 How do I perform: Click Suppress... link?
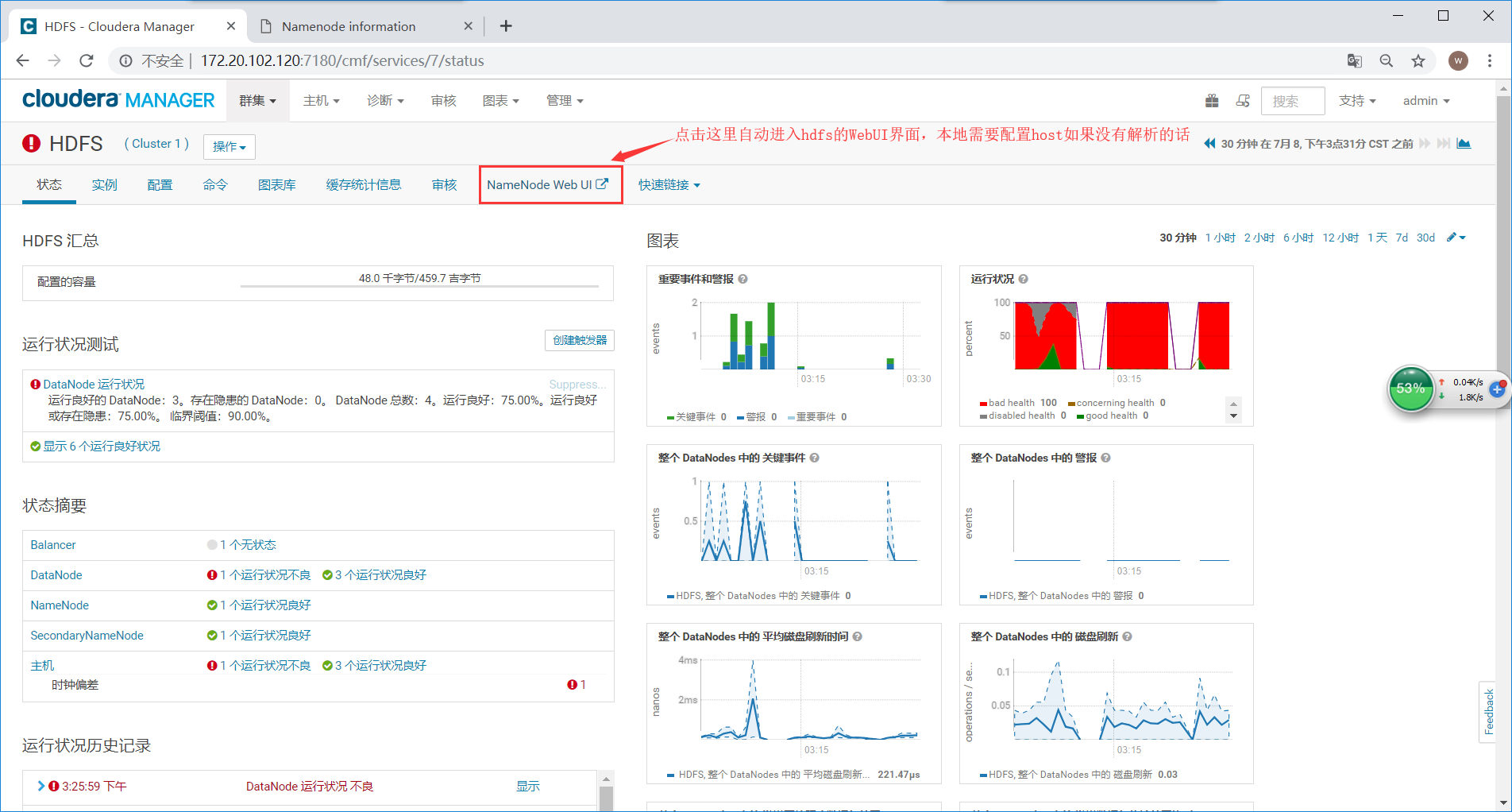(x=577, y=385)
